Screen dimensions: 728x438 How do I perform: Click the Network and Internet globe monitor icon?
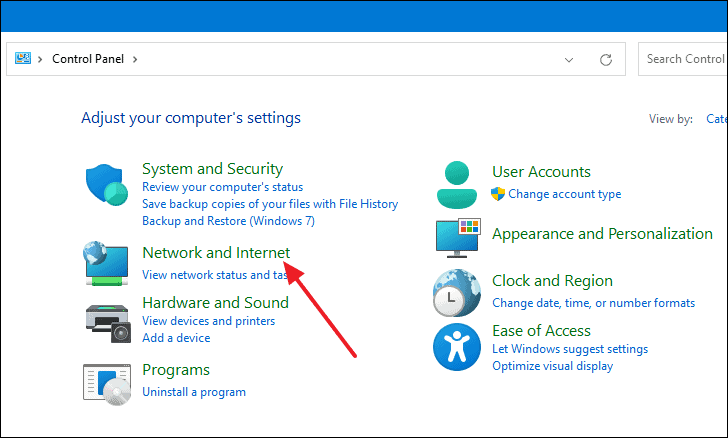106,263
